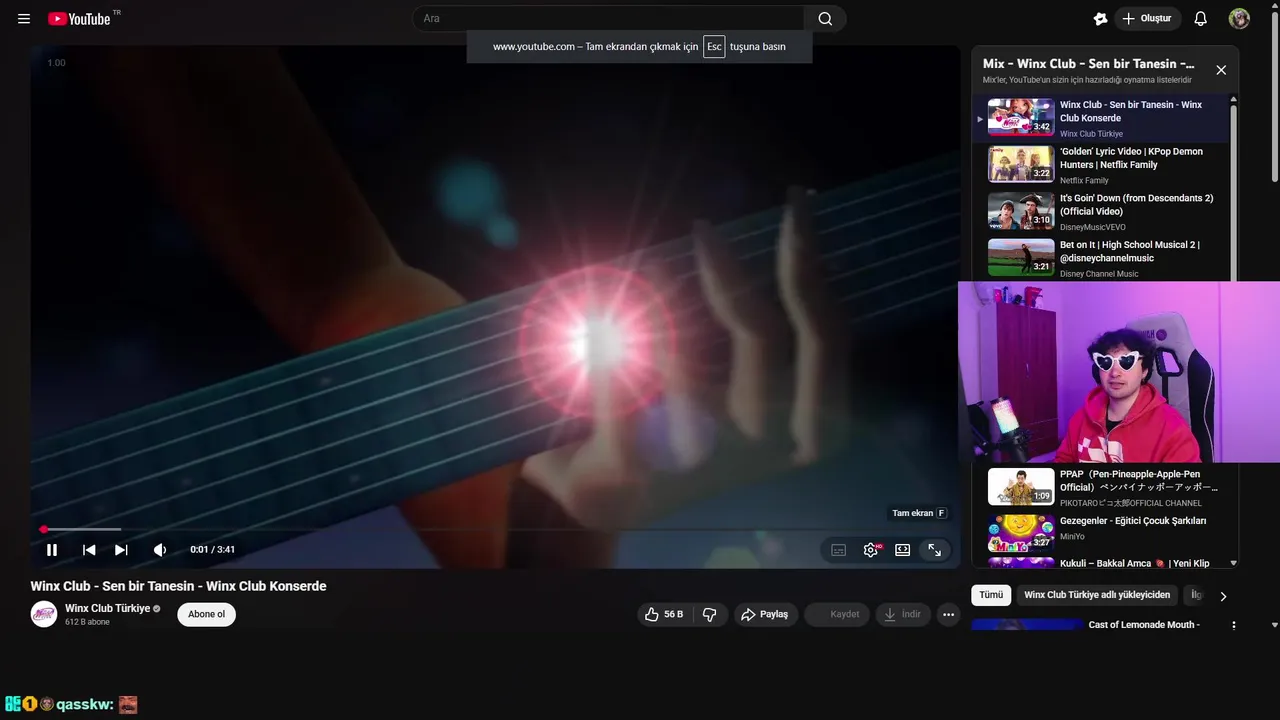Viewport: 1280px width, 720px height.
Task: Save the video with Kaydet
Action: coord(837,614)
